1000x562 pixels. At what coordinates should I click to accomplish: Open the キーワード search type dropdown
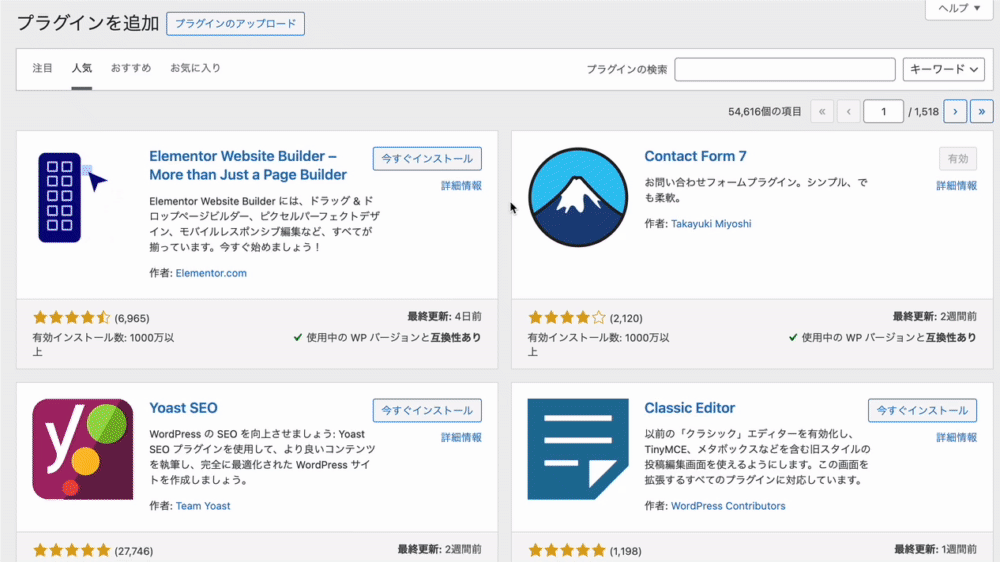coord(943,70)
